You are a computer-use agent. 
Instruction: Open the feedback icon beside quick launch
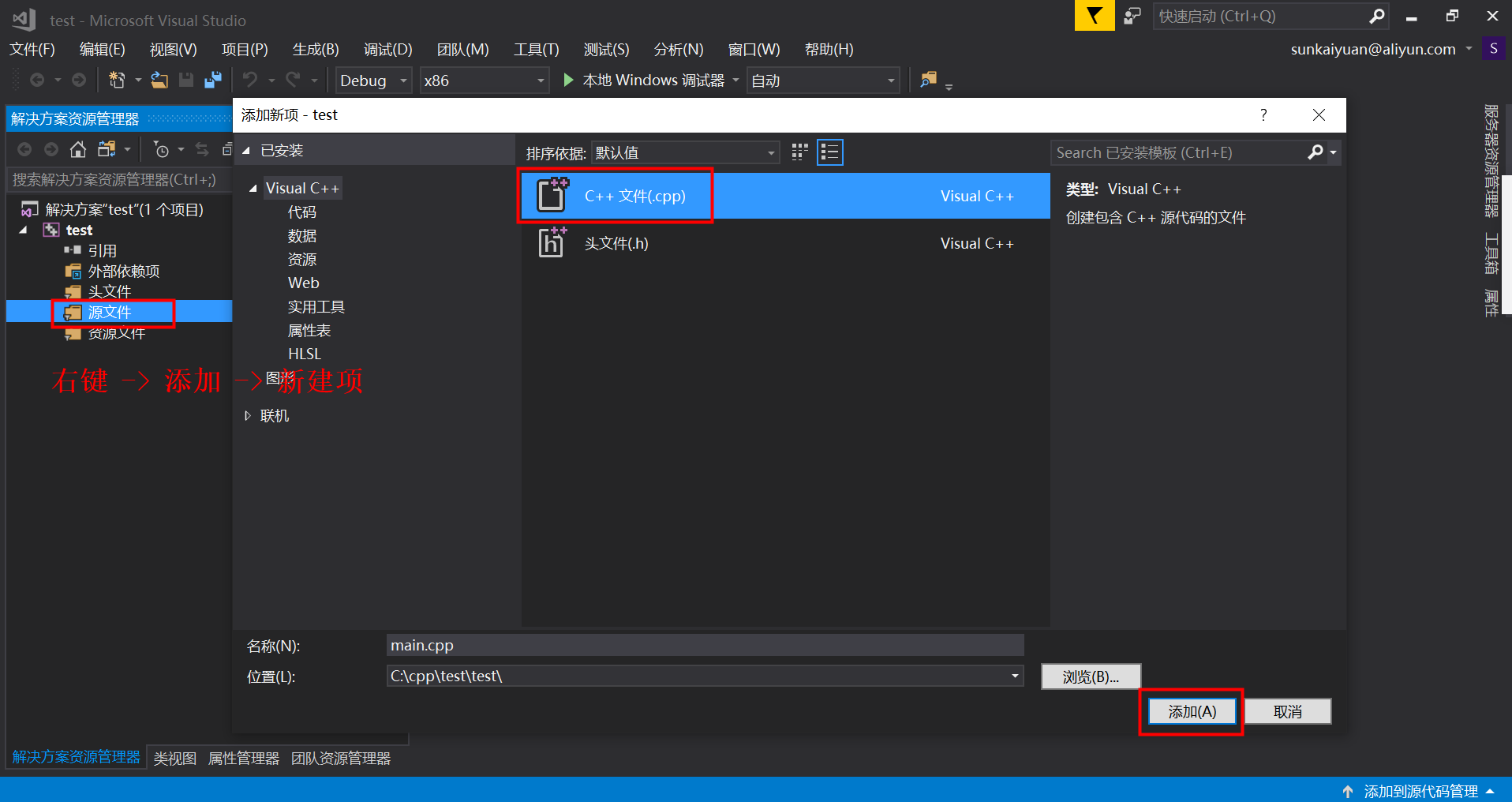tap(1132, 16)
